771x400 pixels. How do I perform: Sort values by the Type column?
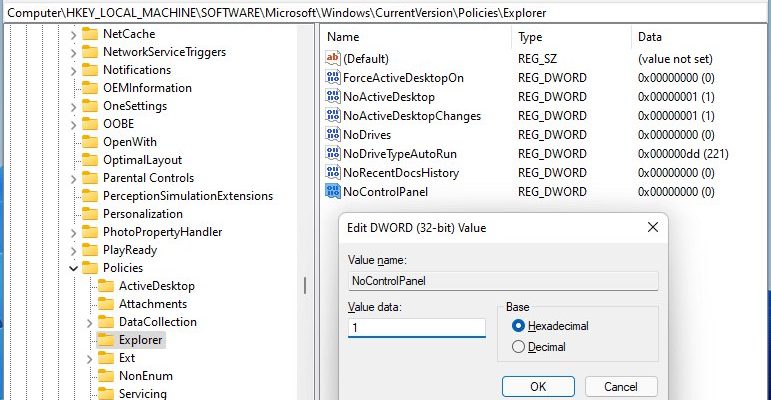click(571, 37)
